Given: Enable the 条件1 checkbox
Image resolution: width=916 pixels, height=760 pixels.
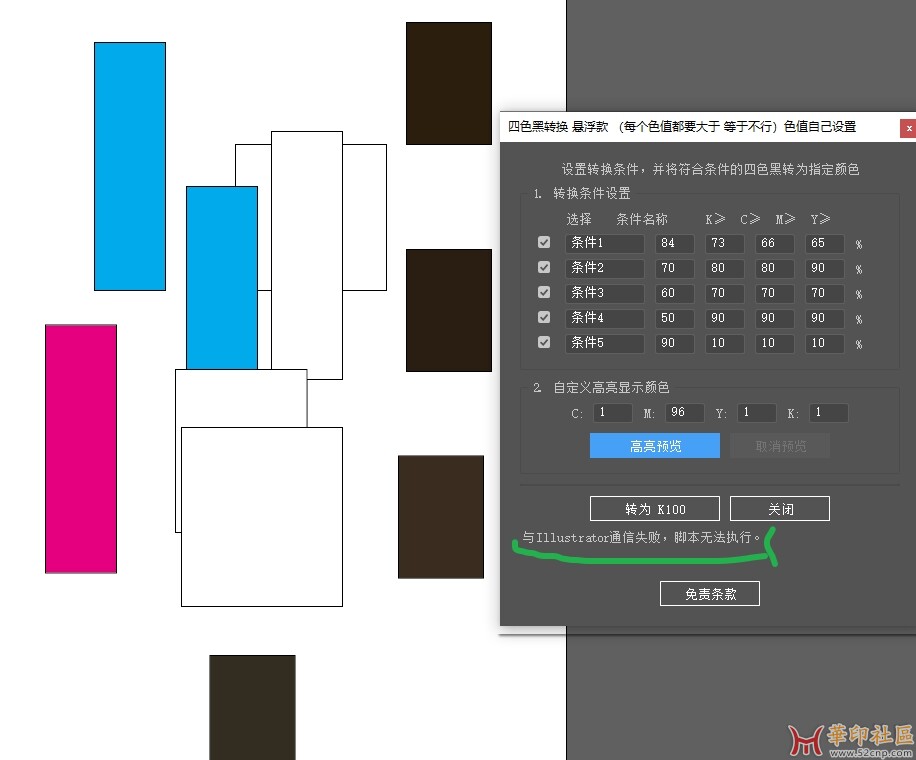Looking at the screenshot, I should pos(544,243).
